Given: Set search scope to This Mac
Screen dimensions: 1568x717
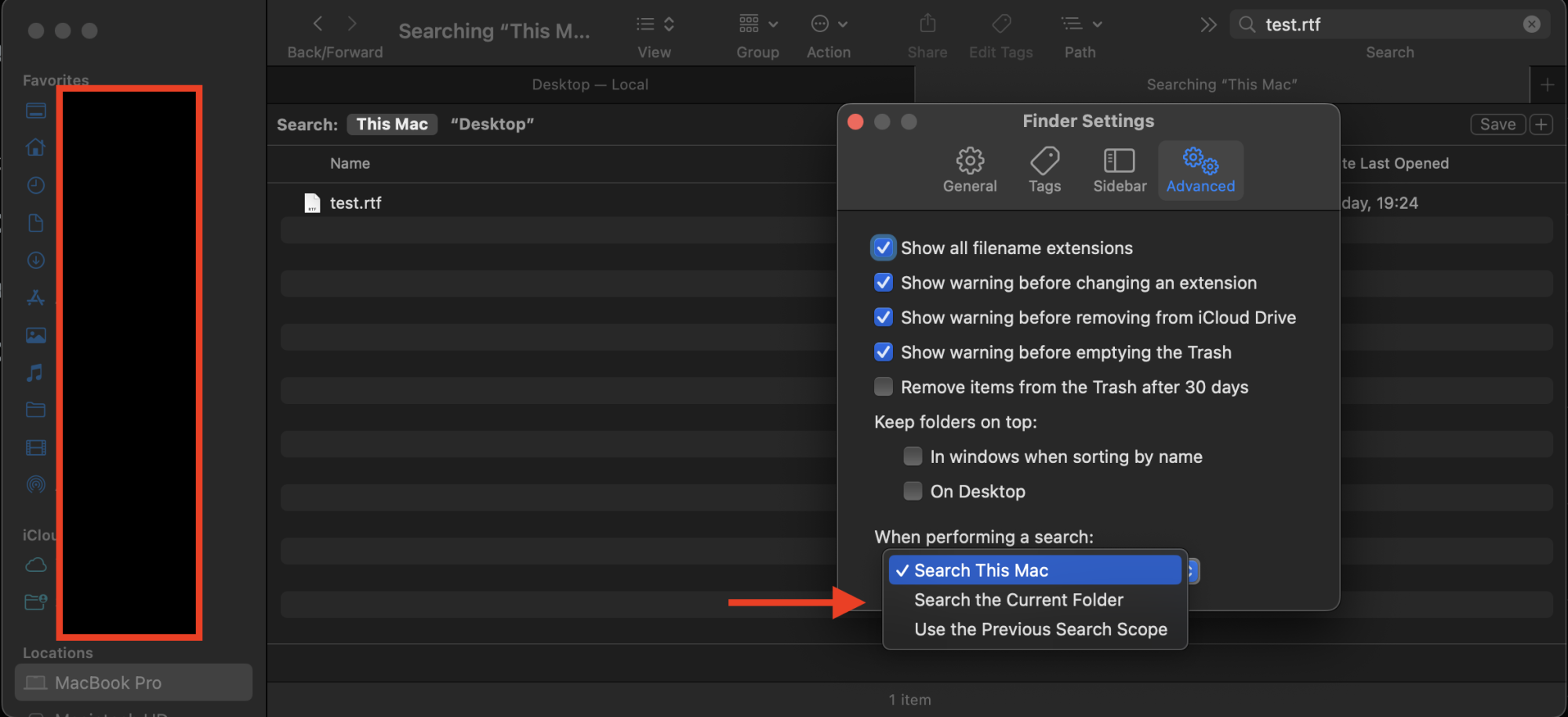Looking at the screenshot, I should pos(392,124).
